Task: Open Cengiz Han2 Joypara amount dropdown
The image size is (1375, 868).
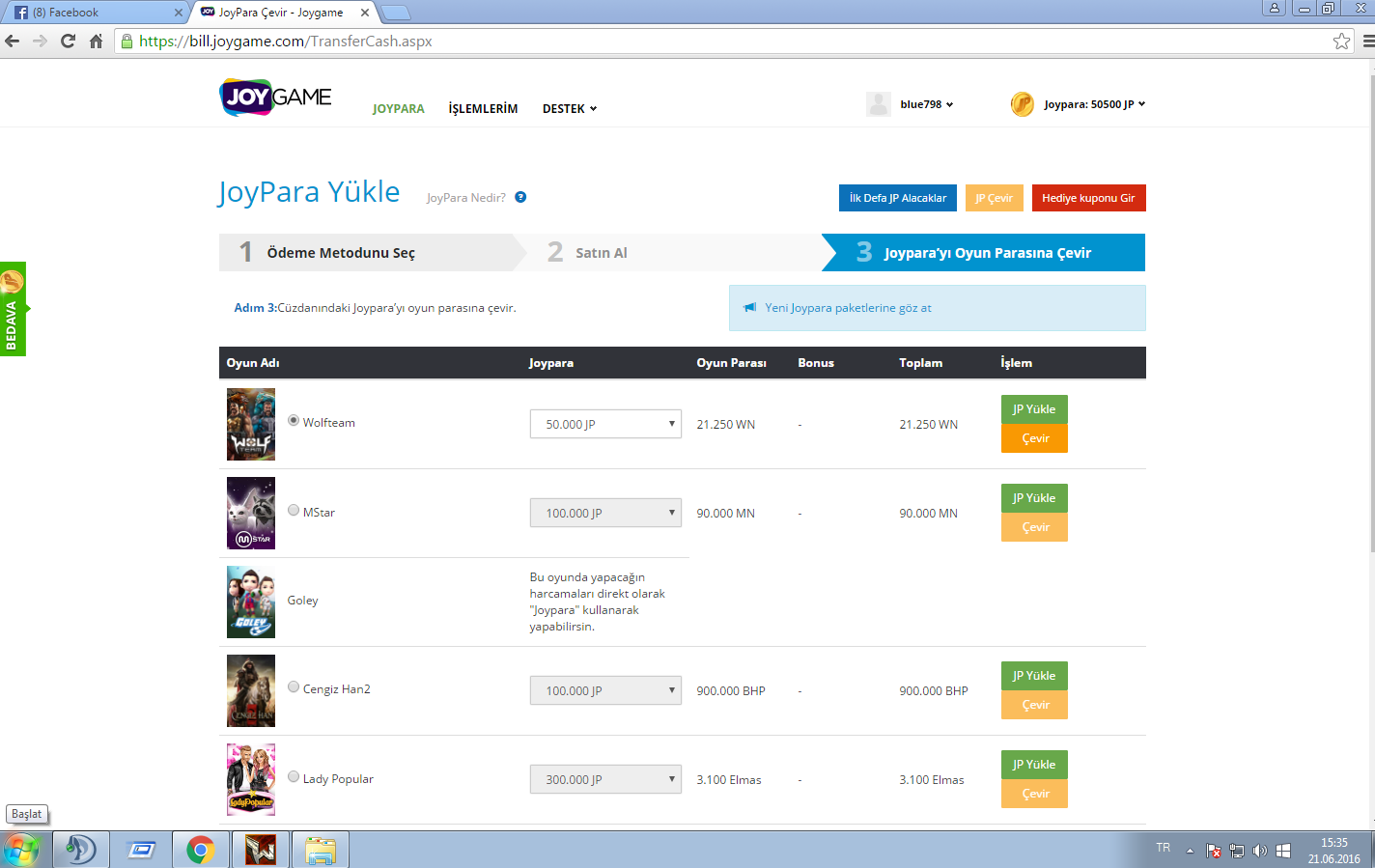Action: pos(605,690)
